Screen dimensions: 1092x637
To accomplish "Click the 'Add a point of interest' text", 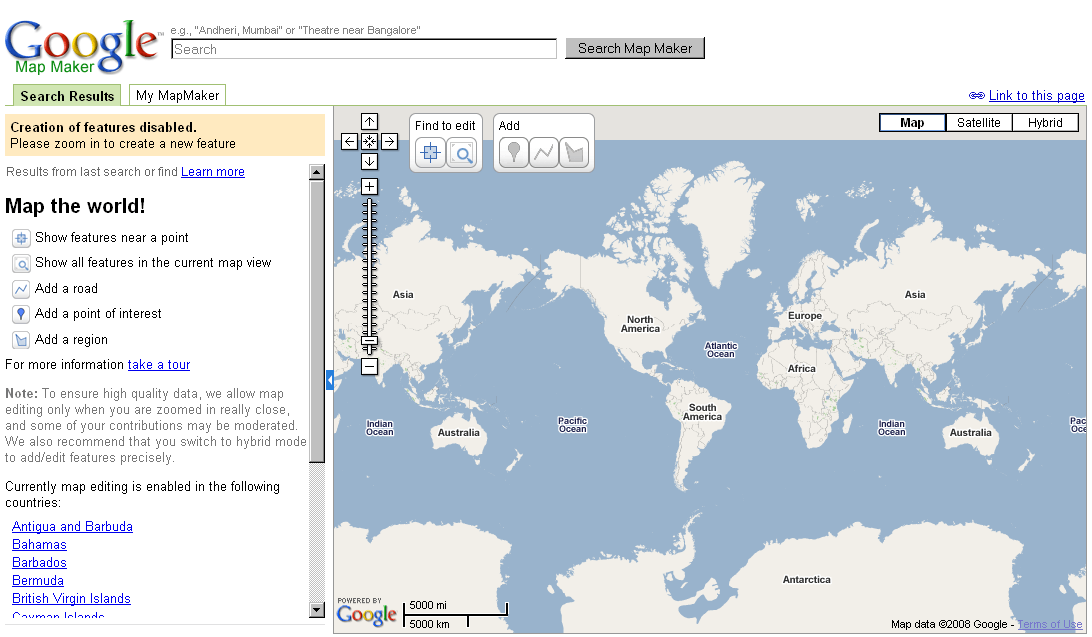I will coord(98,313).
